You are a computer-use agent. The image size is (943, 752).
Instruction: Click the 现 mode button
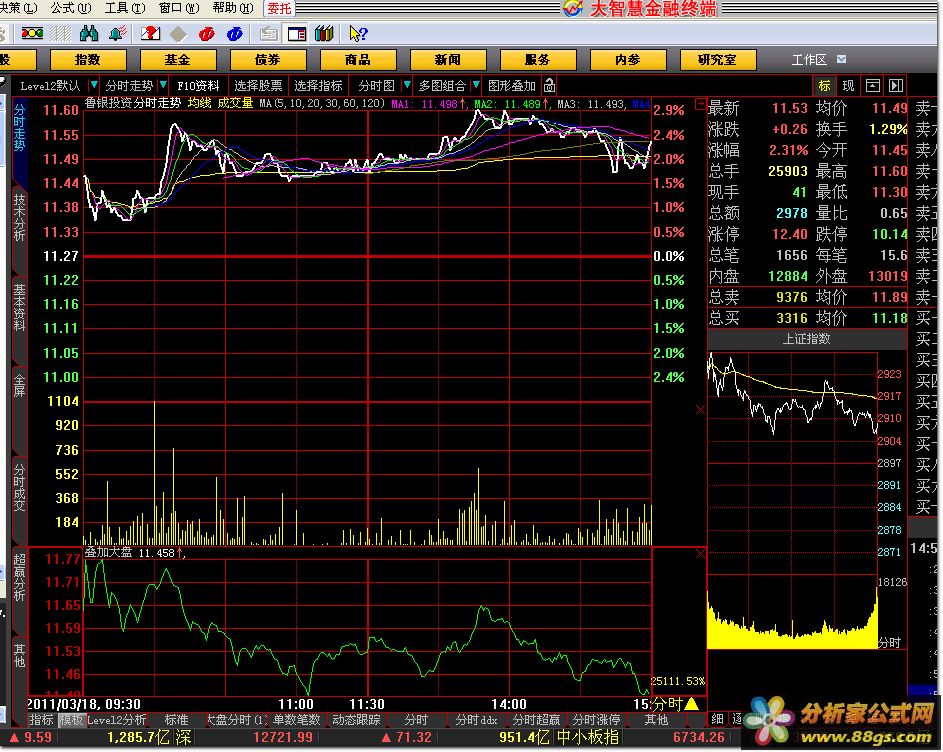click(848, 85)
